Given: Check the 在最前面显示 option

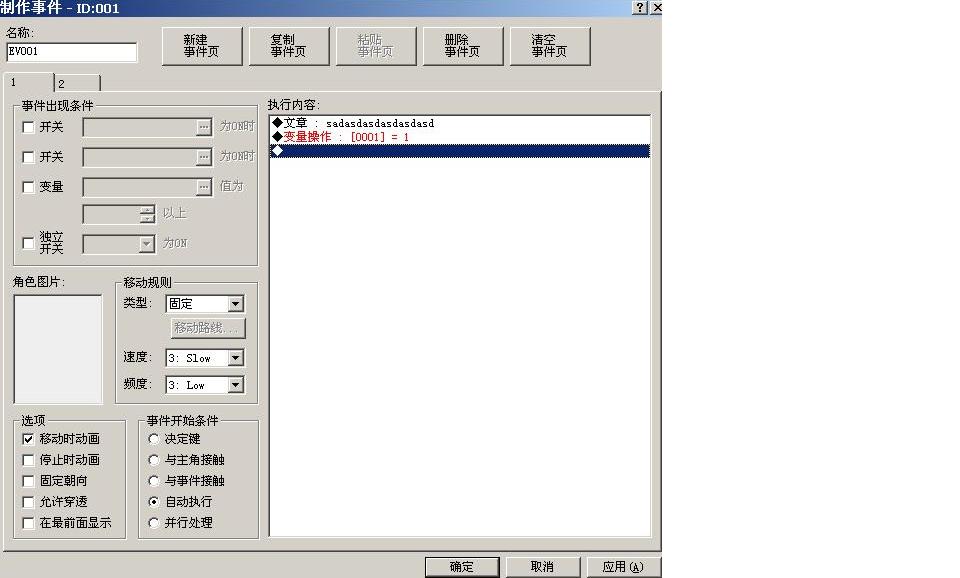Looking at the screenshot, I should coord(28,523).
